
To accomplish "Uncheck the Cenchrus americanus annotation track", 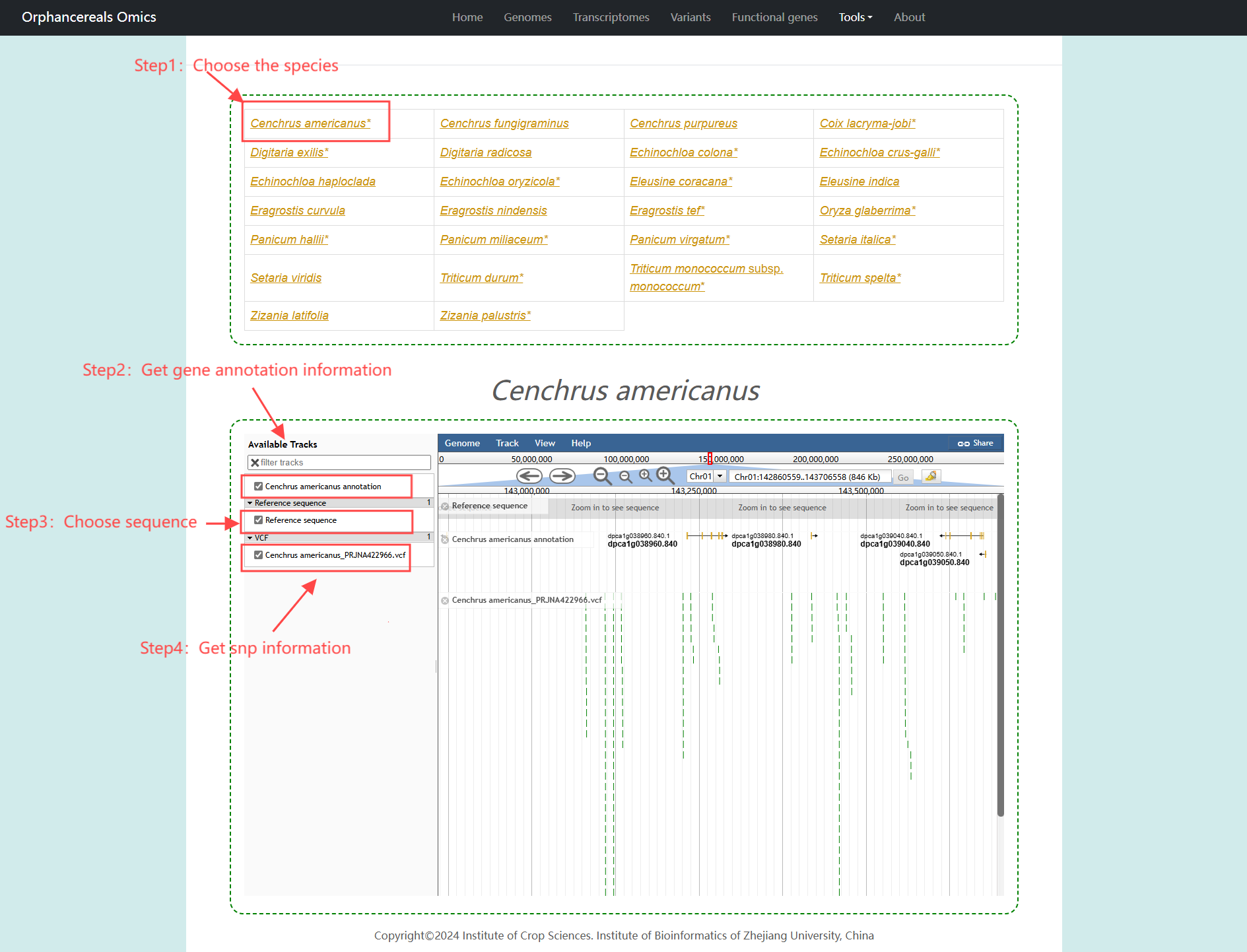I will click(259, 487).
